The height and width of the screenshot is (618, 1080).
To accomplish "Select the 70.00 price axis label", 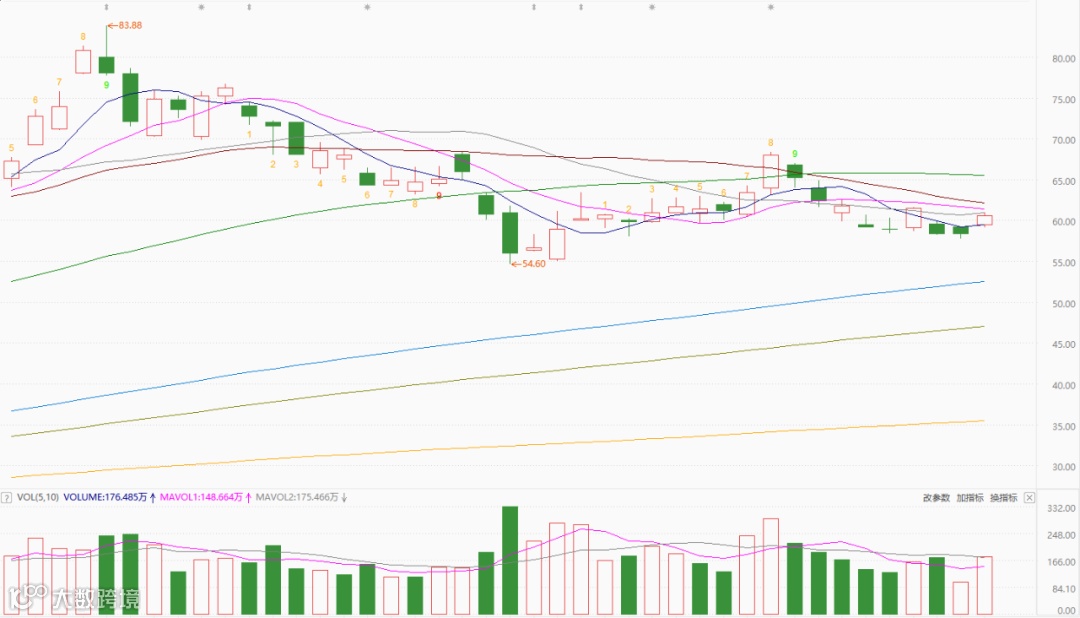I will (1063, 141).
